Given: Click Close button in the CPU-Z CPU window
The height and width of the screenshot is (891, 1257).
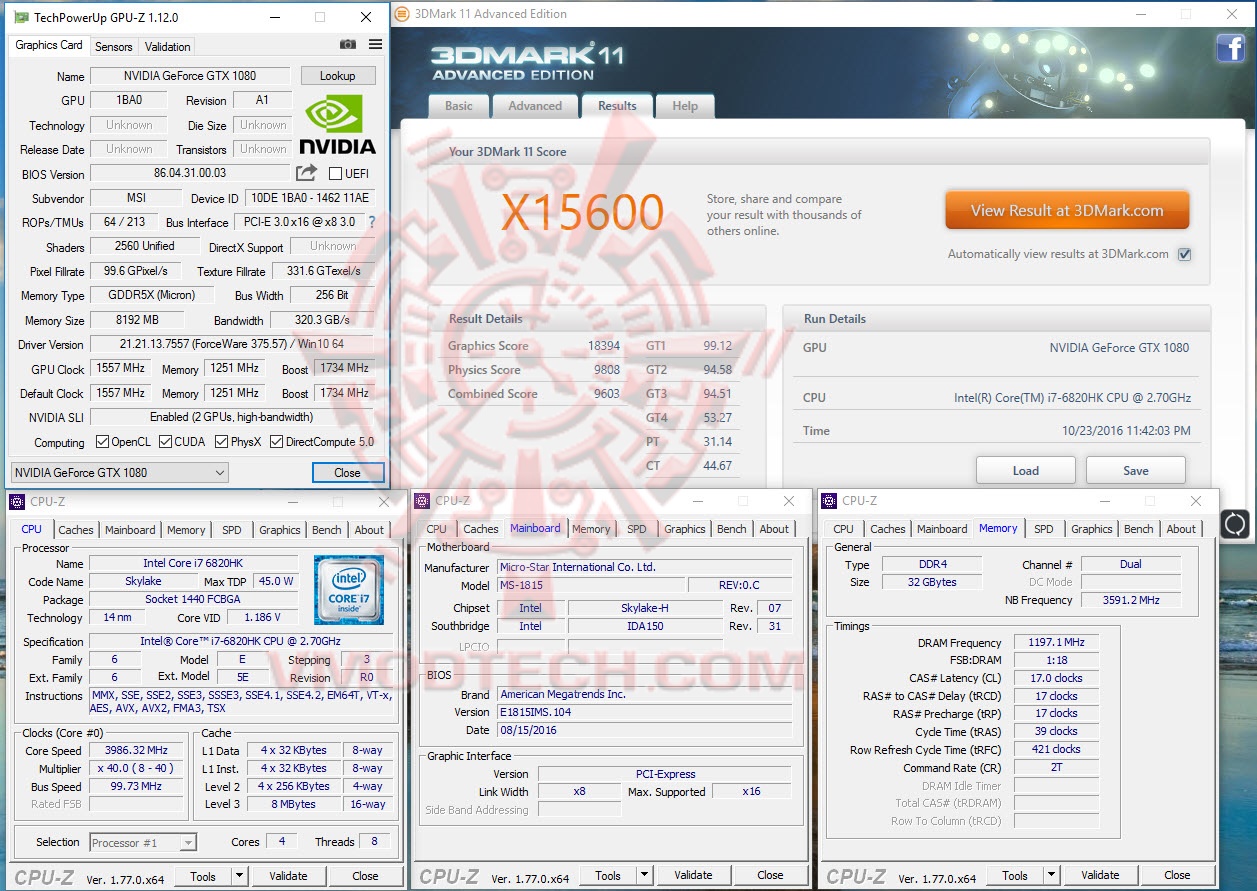Looking at the screenshot, I should 365,876.
